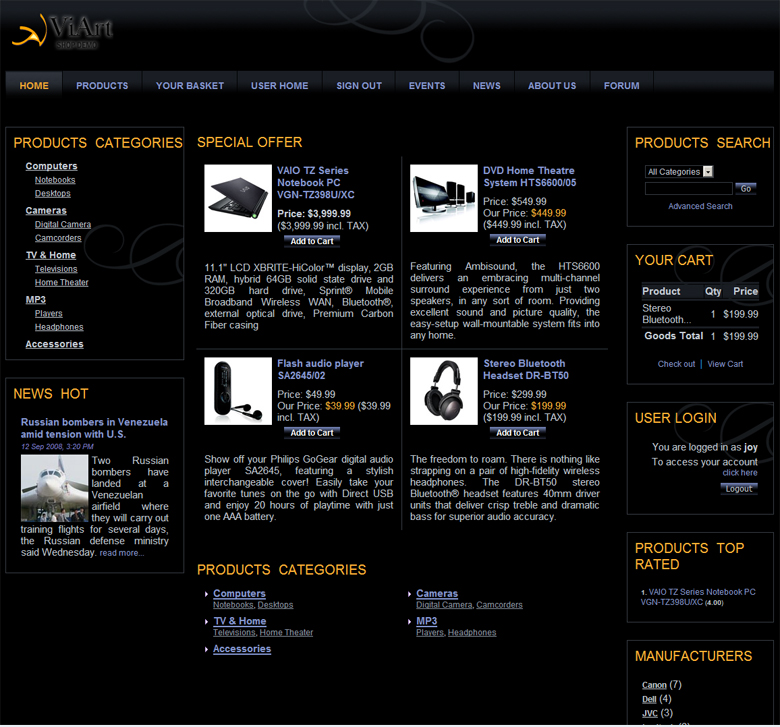
Task: Add Flash audio player to cart
Action: click(312, 433)
